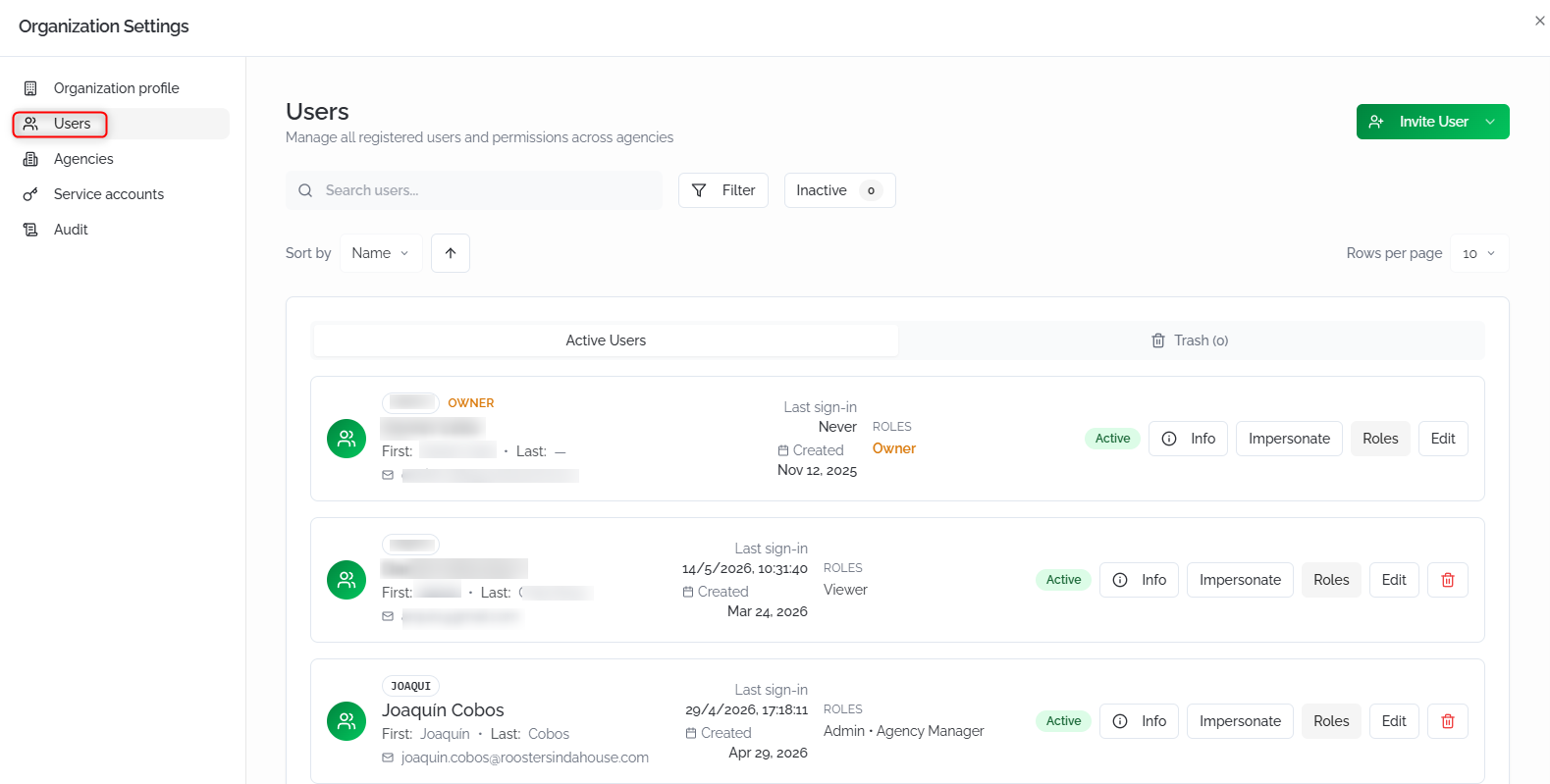Click the Joaquín Cobos name heading
Screen dimensions: 1550x784
443,710
